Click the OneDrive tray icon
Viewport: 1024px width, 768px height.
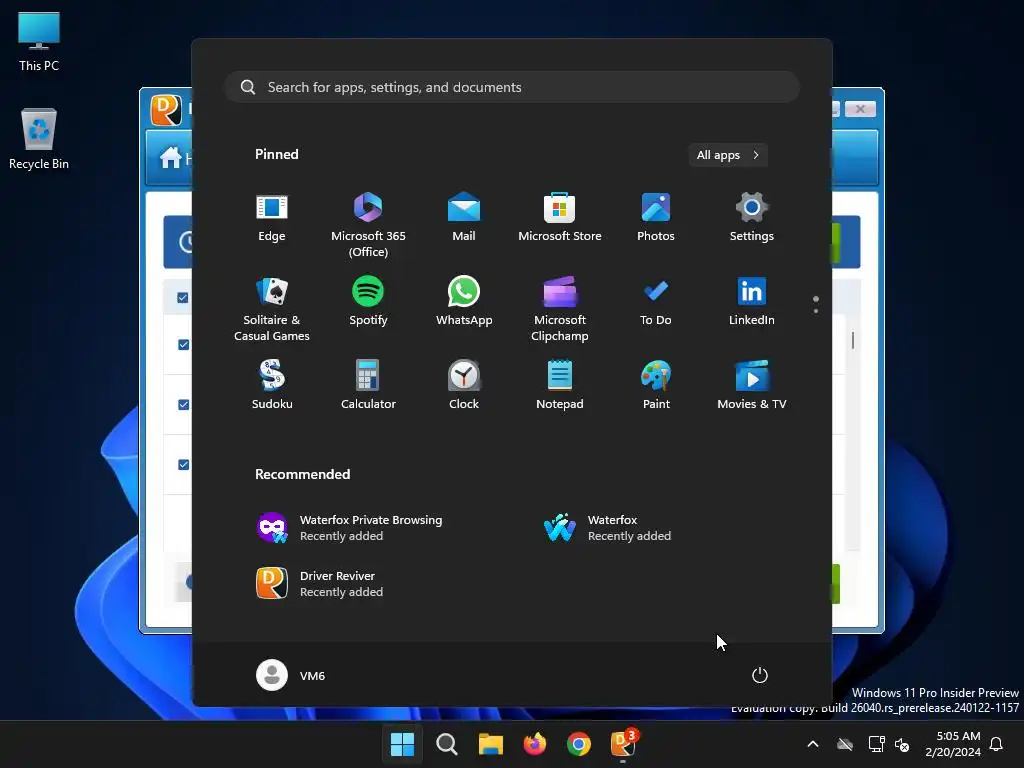[x=845, y=744]
